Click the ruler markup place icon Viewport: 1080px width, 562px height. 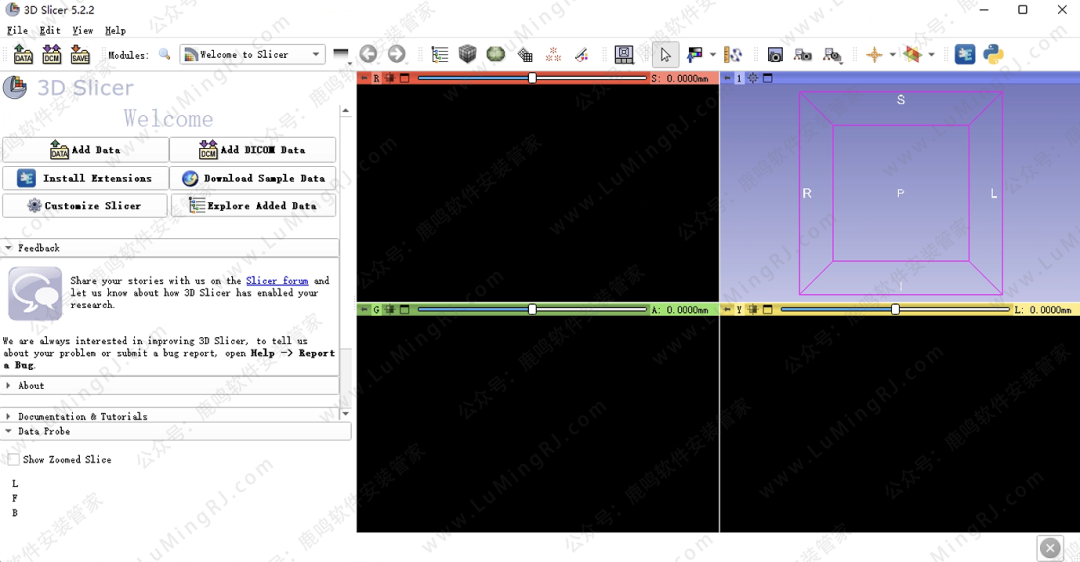733,54
